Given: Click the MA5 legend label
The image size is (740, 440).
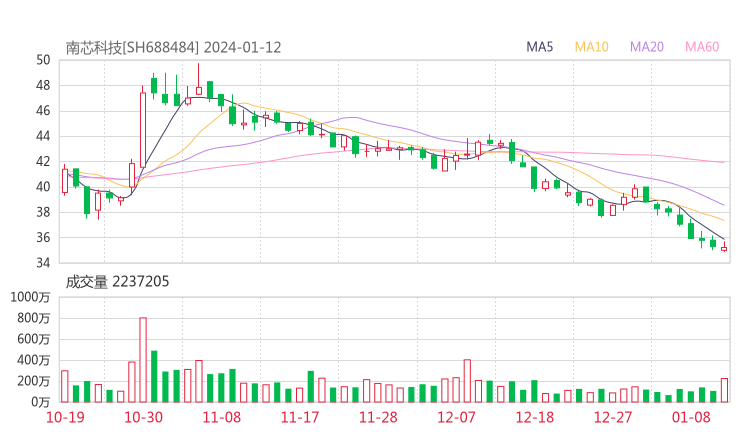Looking at the screenshot, I should (x=539, y=47).
